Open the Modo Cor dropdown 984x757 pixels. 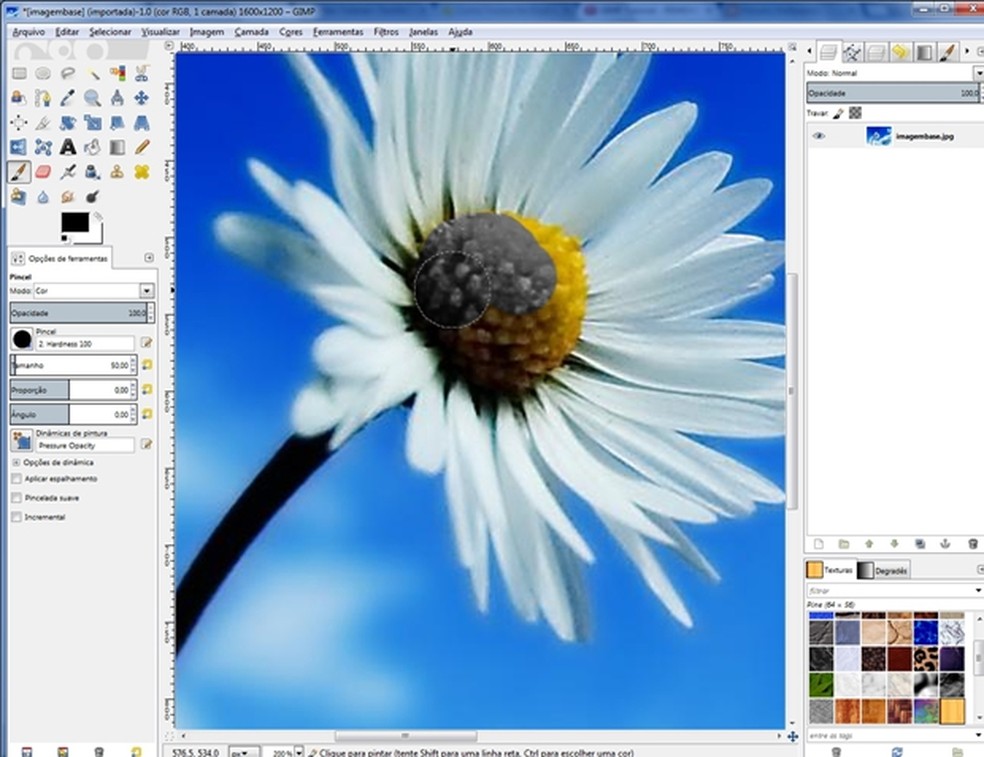tap(146, 290)
